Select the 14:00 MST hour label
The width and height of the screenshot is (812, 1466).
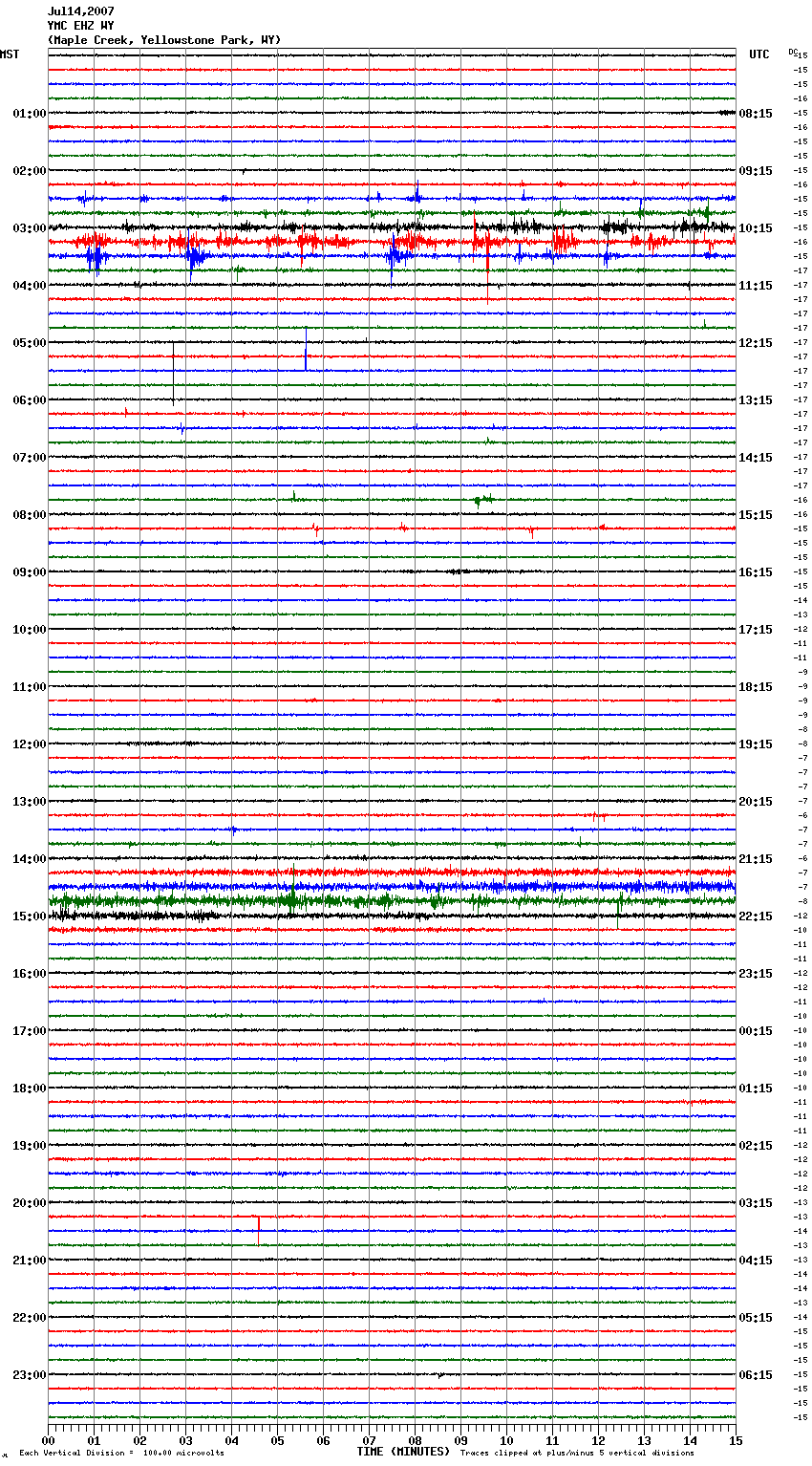pos(30,859)
